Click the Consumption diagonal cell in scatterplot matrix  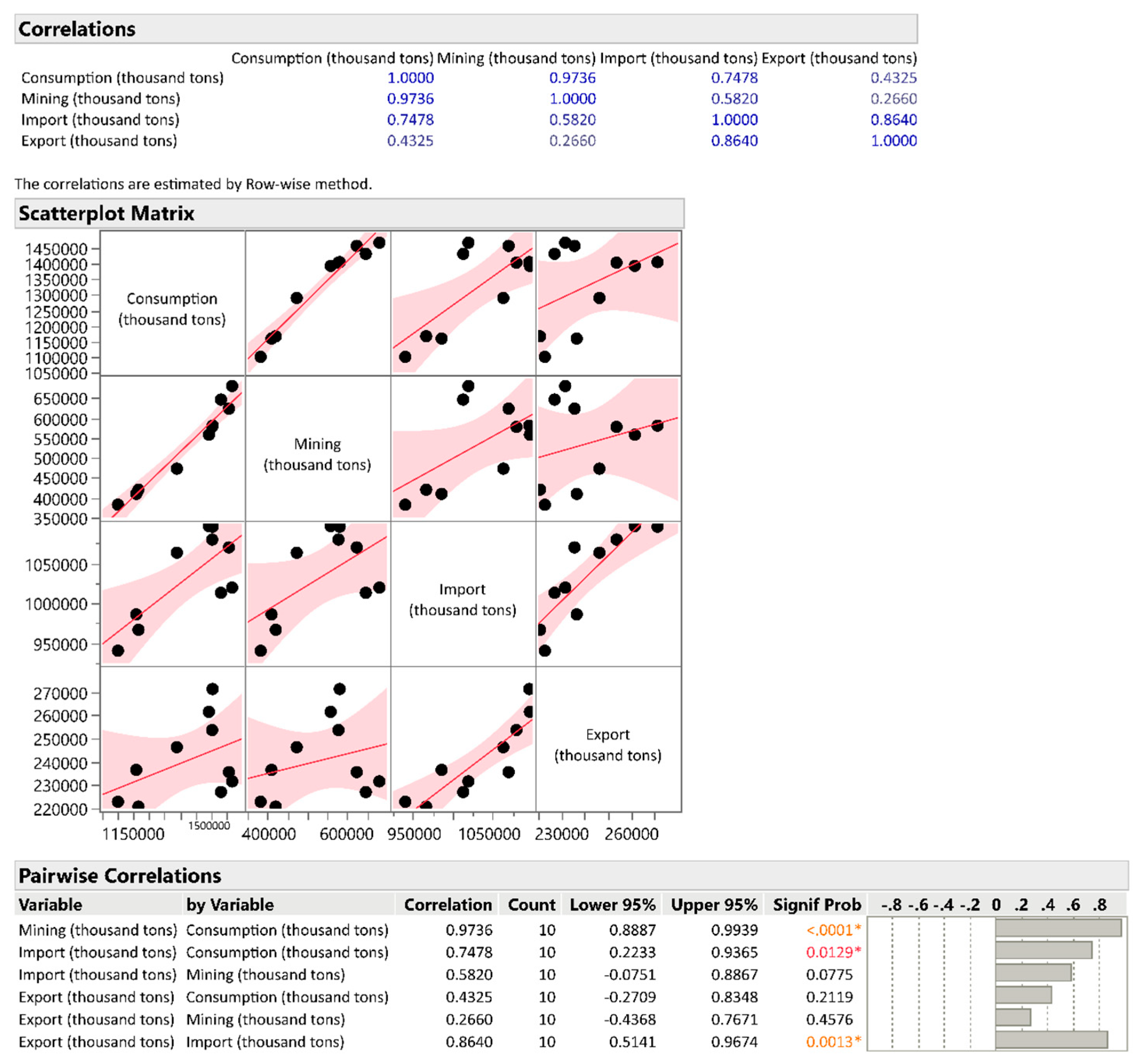pyautogui.click(x=172, y=303)
